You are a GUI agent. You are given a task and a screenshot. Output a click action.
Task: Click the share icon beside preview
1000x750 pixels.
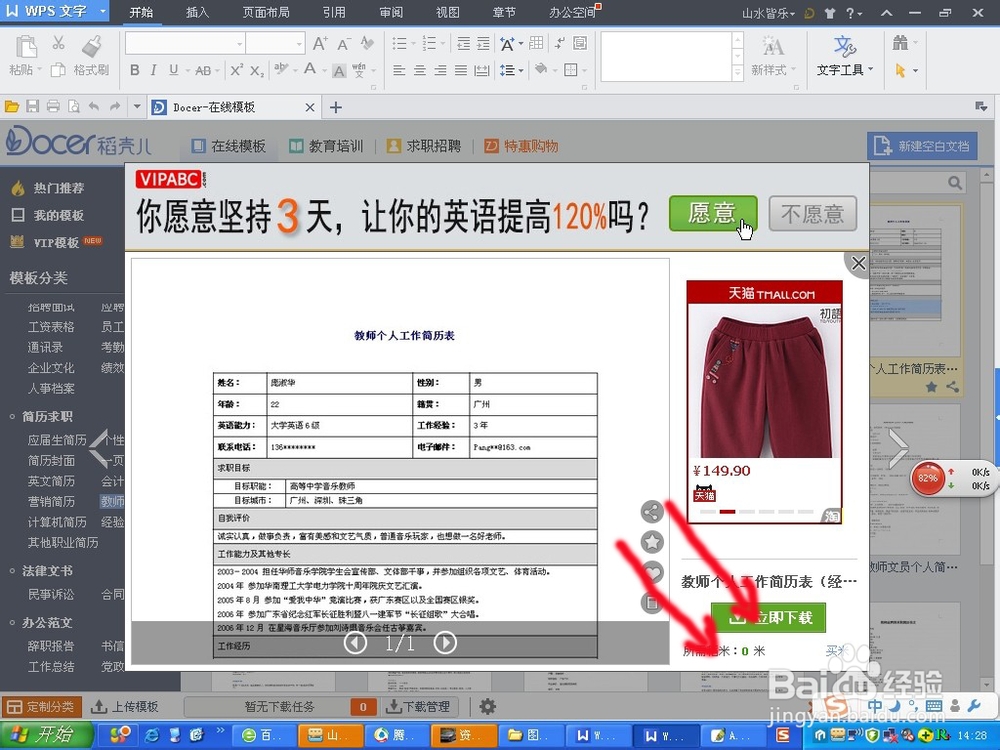[x=652, y=511]
